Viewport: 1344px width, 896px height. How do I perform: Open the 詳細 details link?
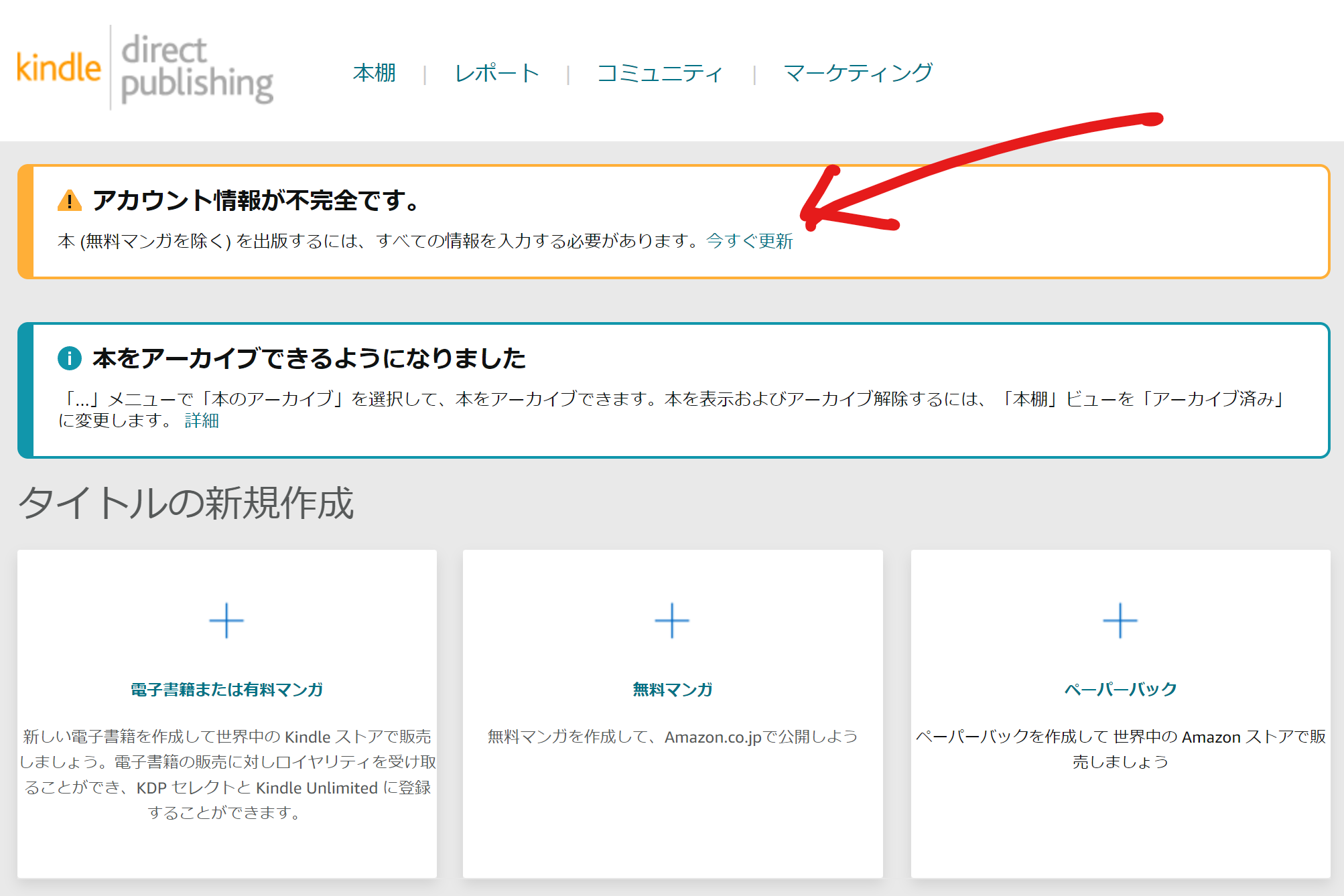(x=202, y=421)
